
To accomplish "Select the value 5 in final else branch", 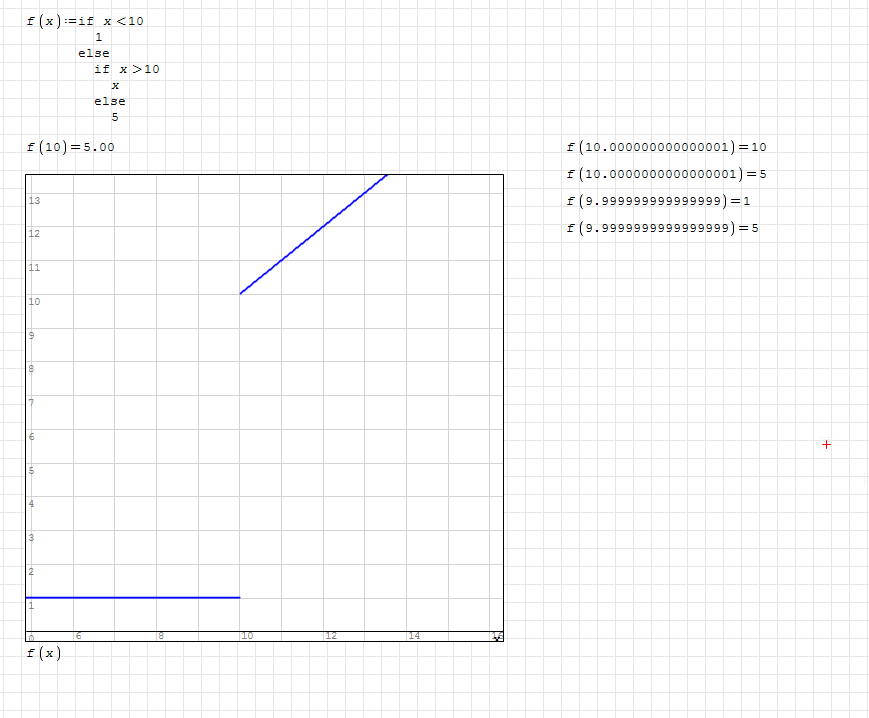I will coord(115,117).
